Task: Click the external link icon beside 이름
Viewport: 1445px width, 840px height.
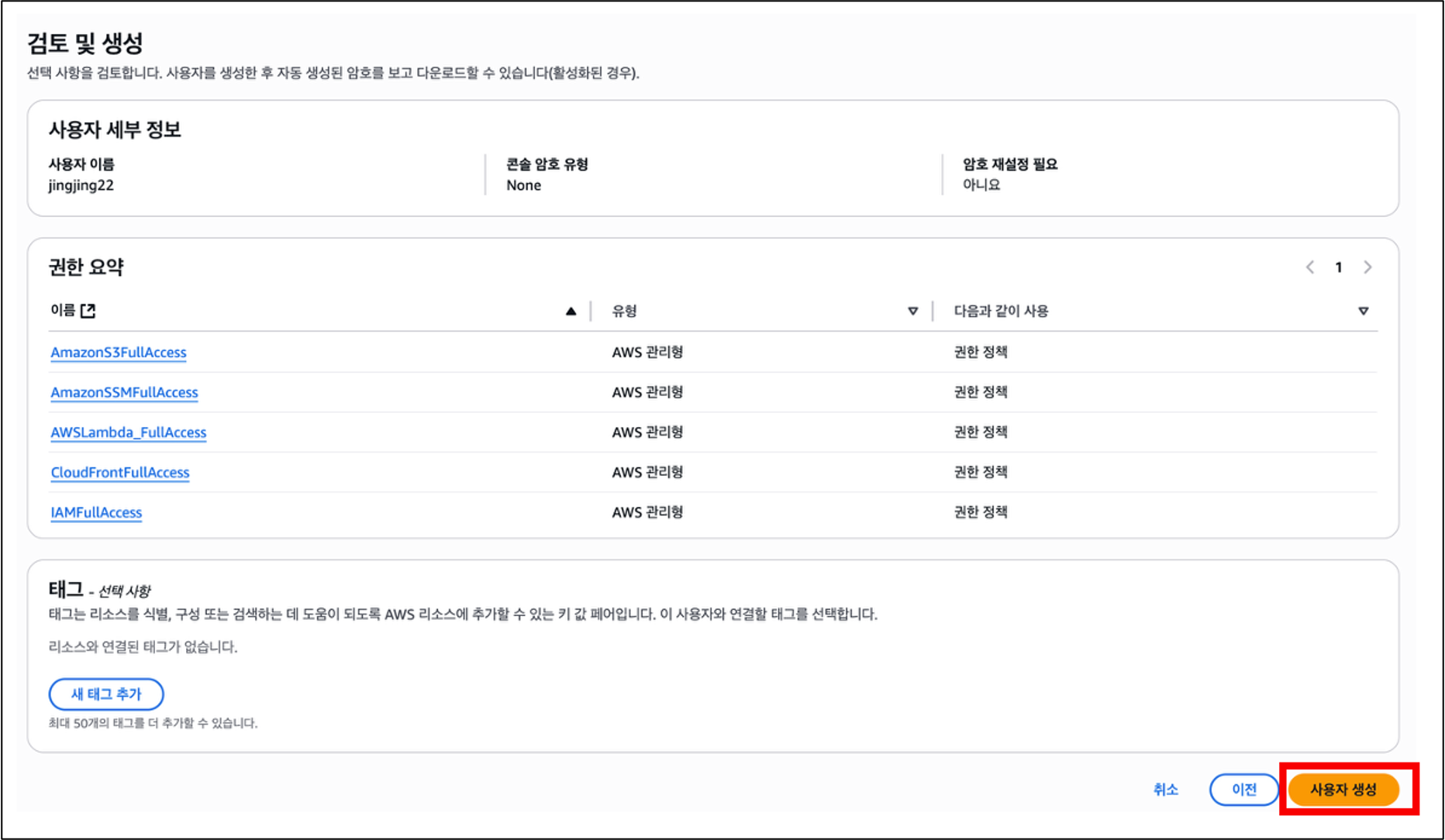Action: click(x=88, y=311)
